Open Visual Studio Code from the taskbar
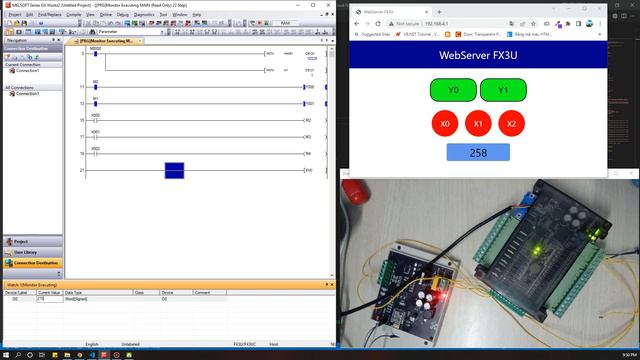Screen dimensions: 640x360 [92, 355]
